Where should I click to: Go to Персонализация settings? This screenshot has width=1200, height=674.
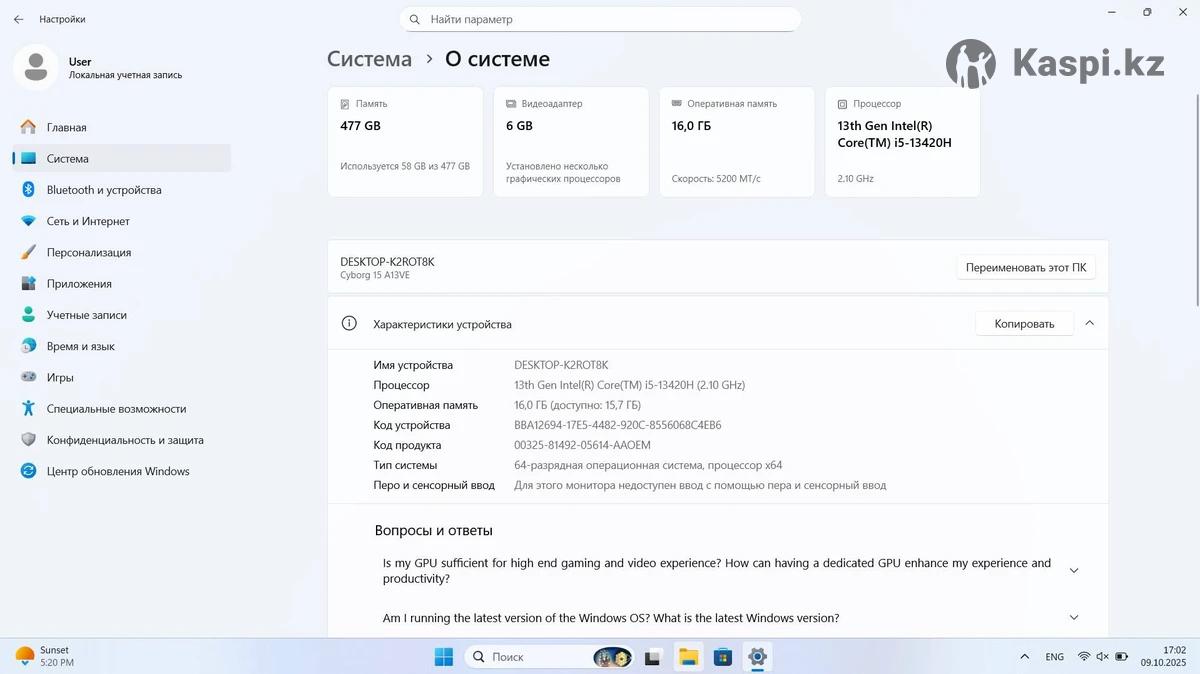[x=88, y=253]
